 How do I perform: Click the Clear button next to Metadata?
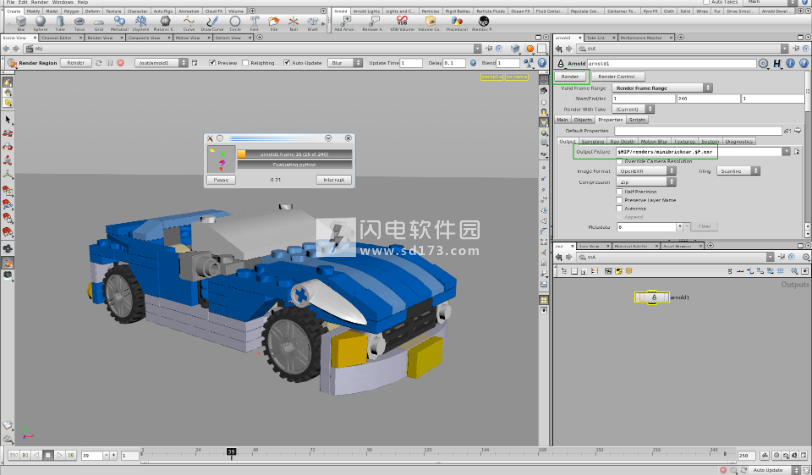pos(704,226)
